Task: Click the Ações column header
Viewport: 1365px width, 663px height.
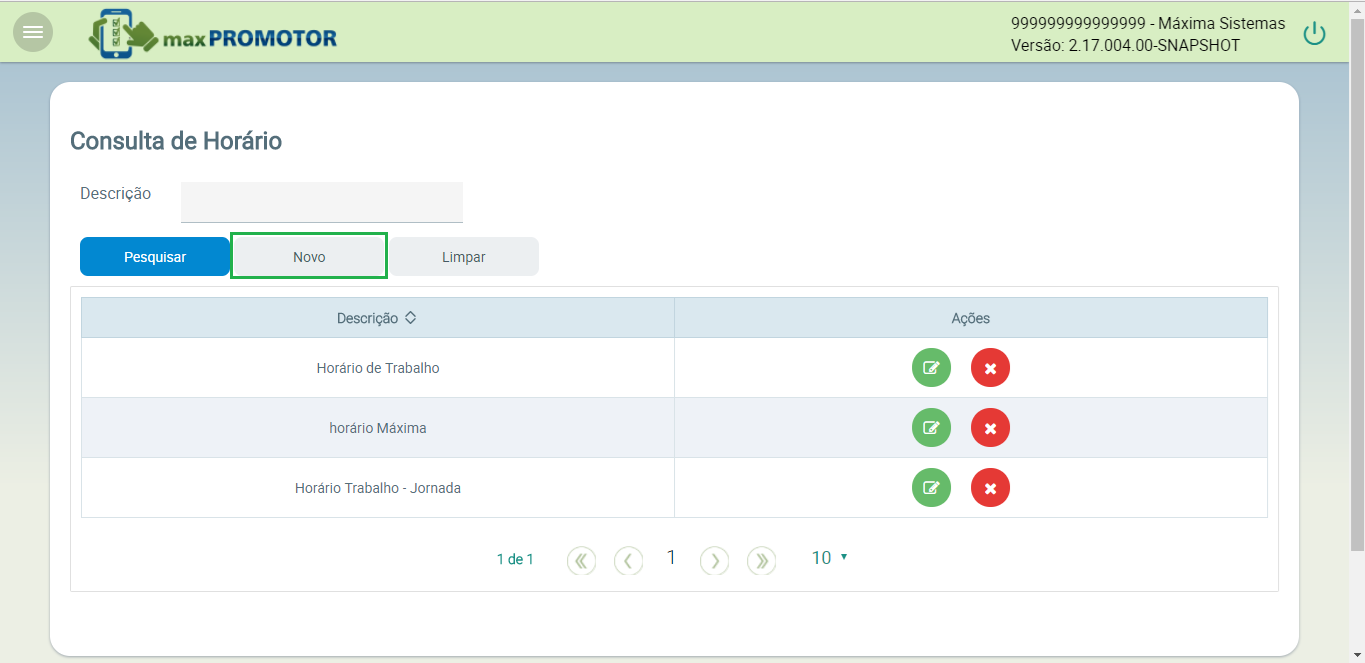Action: pos(971,318)
